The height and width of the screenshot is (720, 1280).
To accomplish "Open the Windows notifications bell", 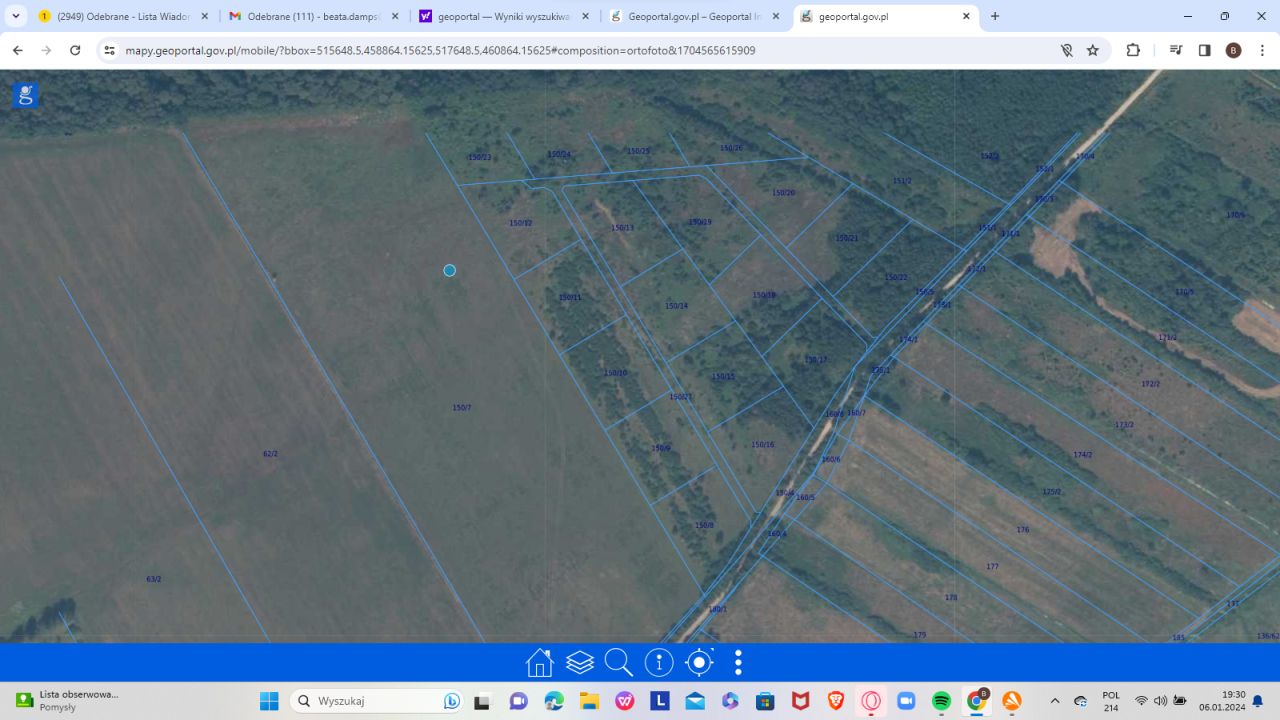I will (1258, 701).
